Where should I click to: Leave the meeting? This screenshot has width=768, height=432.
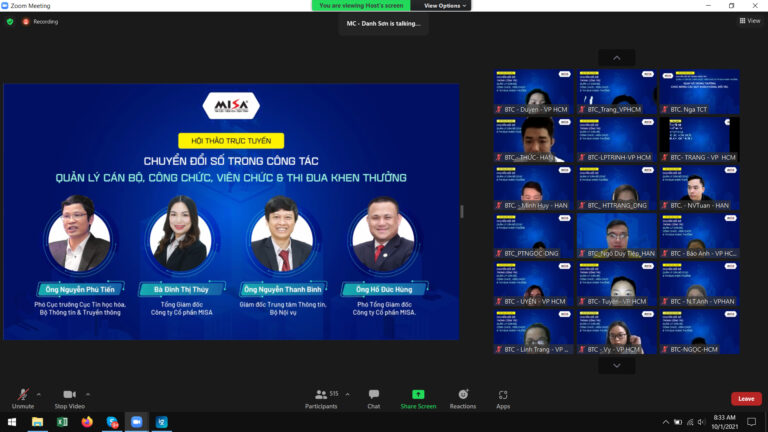(x=745, y=398)
